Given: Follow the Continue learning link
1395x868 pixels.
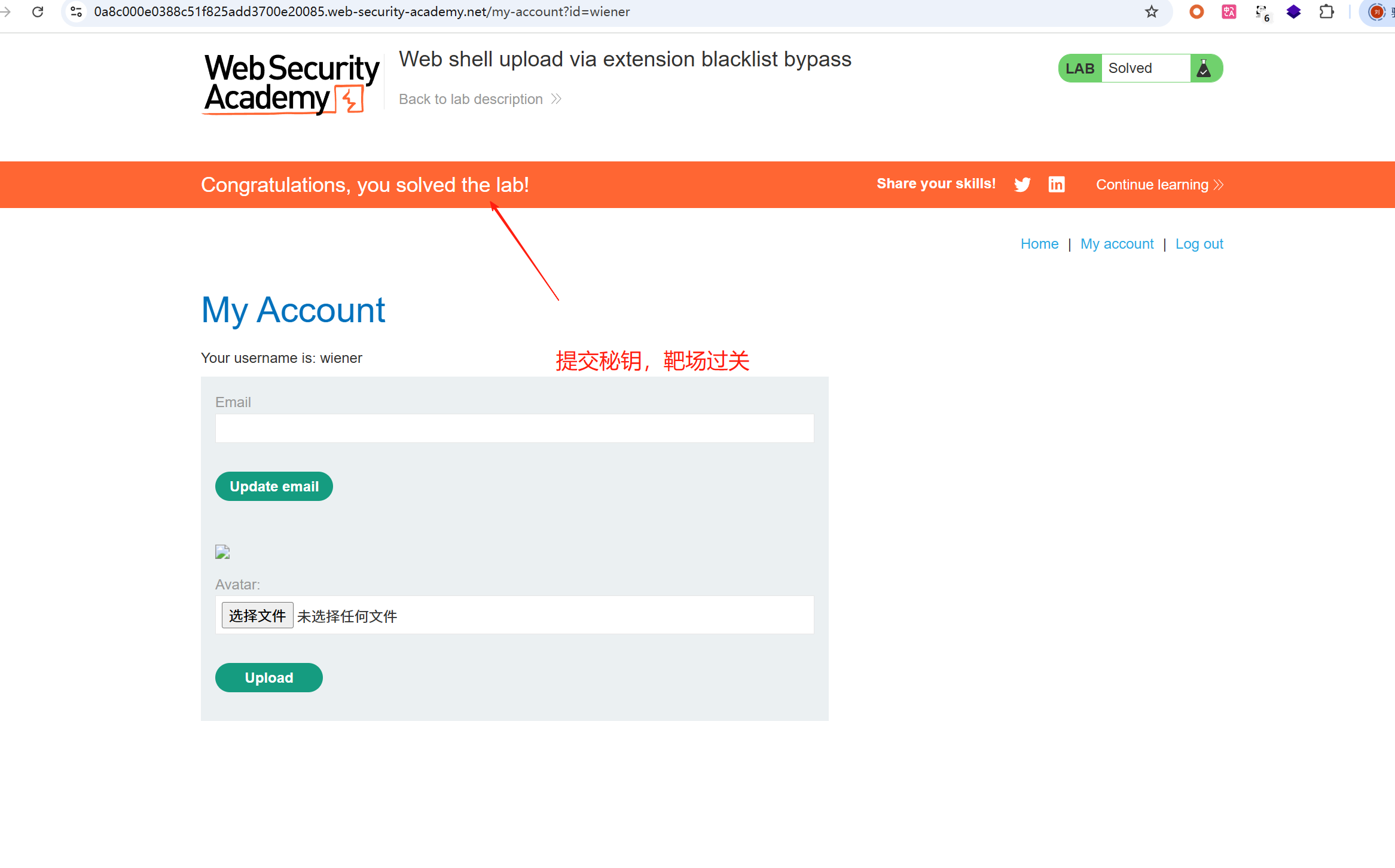Looking at the screenshot, I should 1159,185.
